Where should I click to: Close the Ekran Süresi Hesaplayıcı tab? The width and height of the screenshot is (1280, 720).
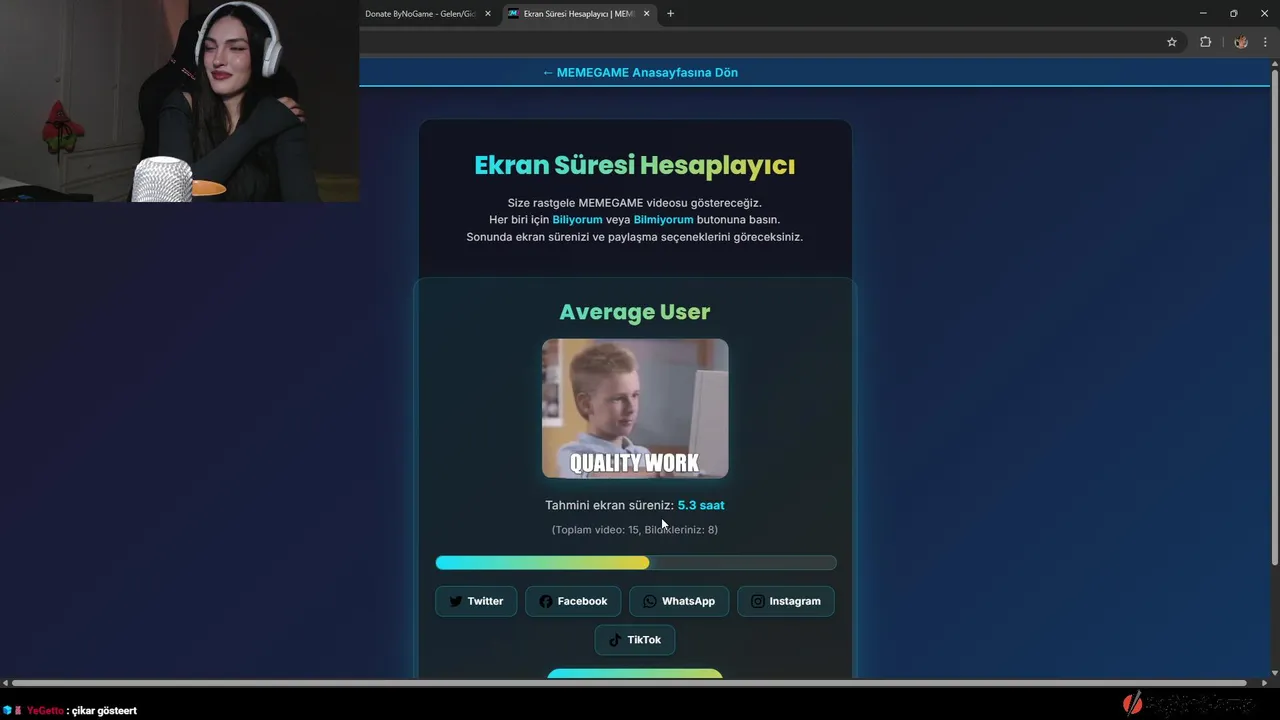coord(646,14)
